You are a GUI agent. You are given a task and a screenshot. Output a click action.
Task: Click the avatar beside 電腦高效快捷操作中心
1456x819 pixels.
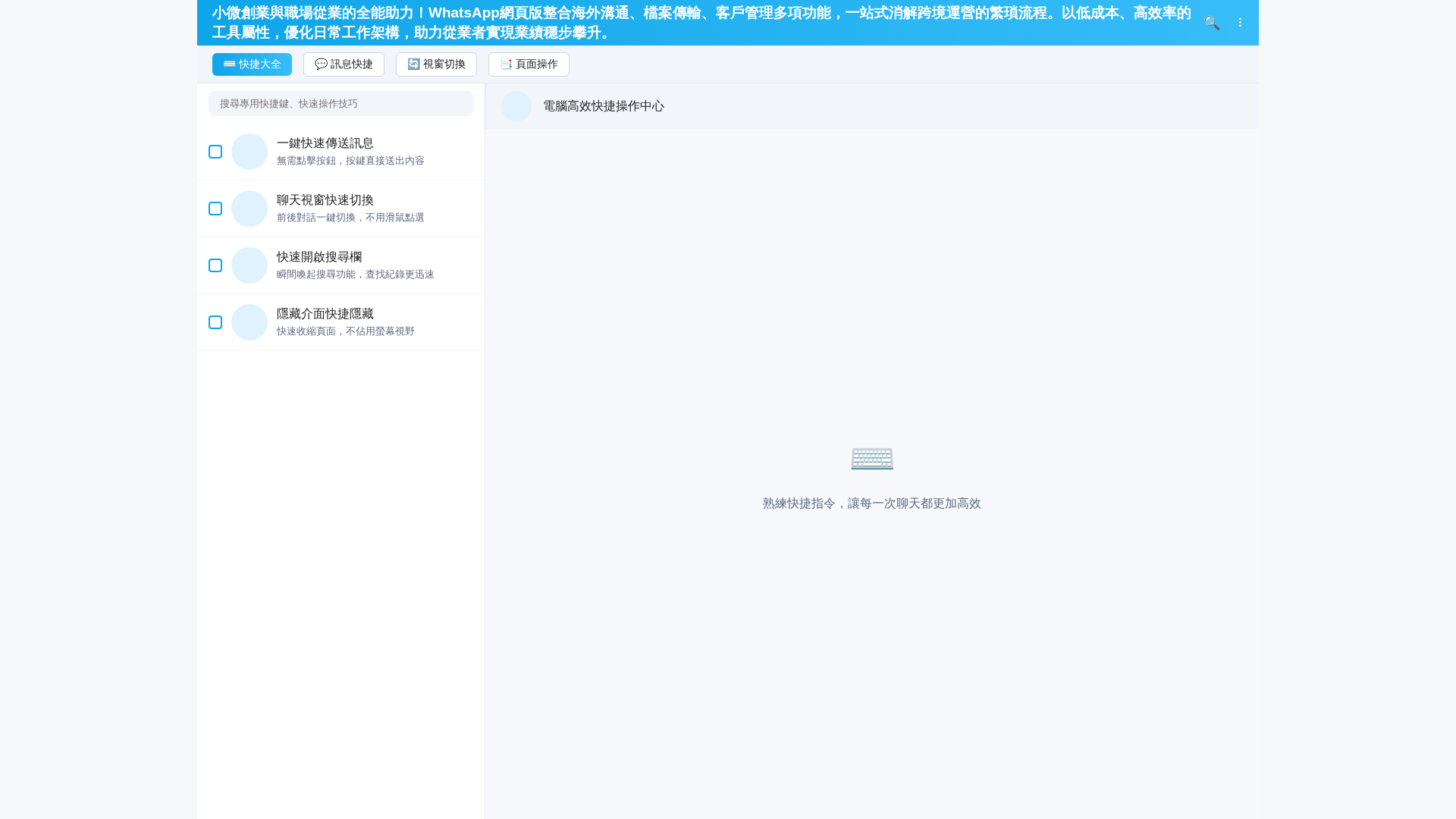pos(516,106)
